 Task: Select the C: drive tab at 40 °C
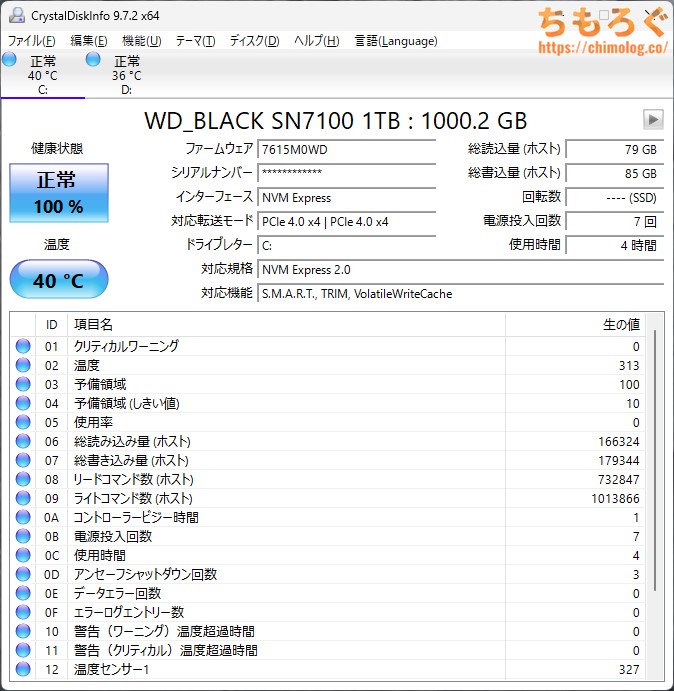43,74
